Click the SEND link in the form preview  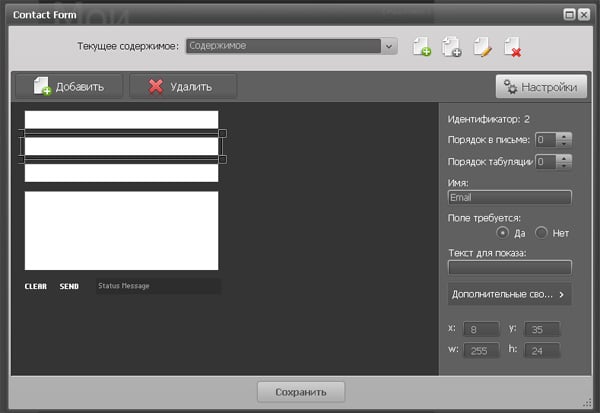pos(69,286)
